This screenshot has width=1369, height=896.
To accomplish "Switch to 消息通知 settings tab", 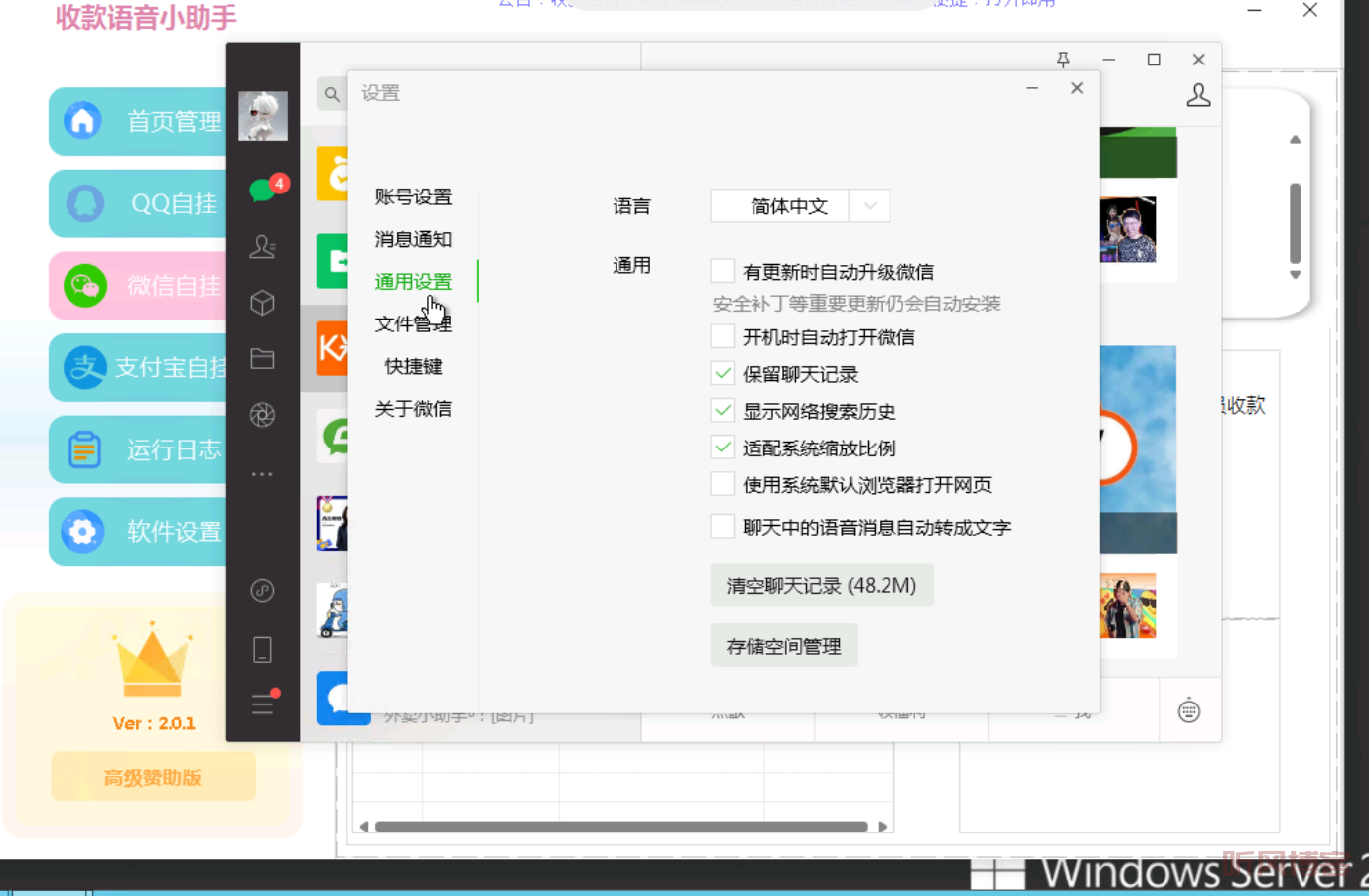I will coord(413,239).
